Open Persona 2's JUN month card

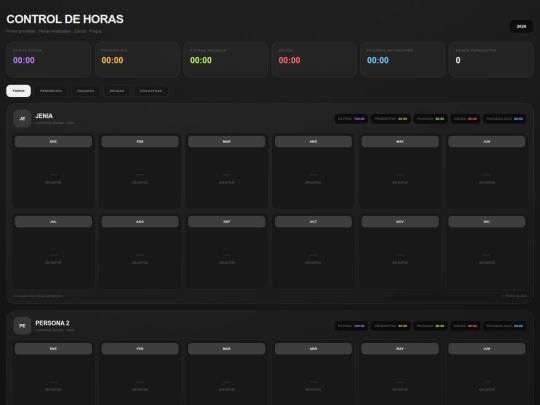pyautogui.click(x=487, y=373)
